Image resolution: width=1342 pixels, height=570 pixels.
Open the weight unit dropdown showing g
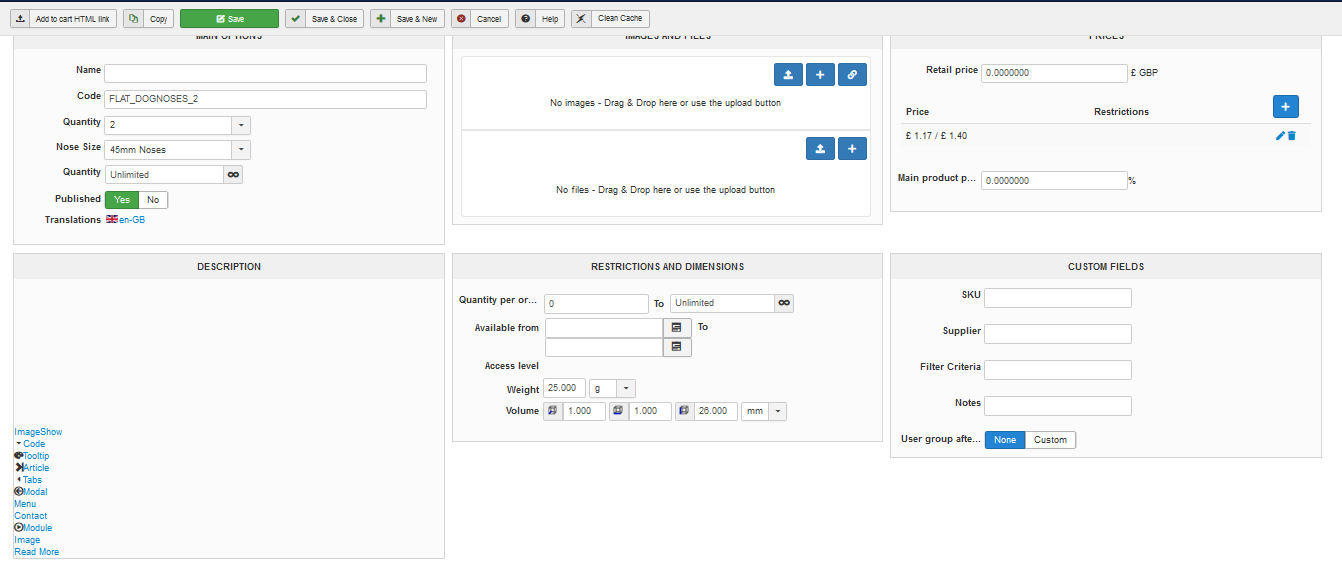(x=612, y=388)
